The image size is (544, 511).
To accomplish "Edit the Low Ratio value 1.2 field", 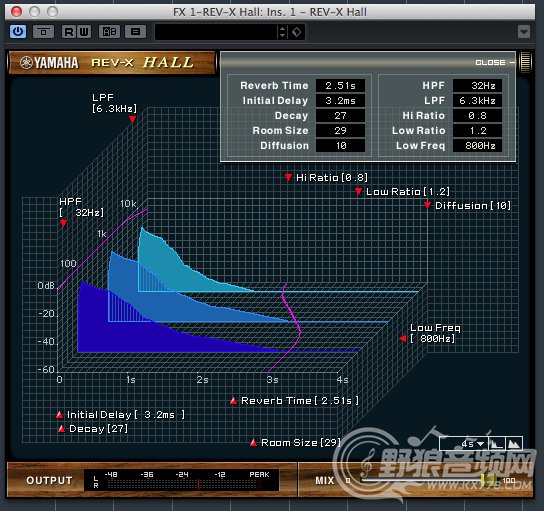I will (477, 130).
